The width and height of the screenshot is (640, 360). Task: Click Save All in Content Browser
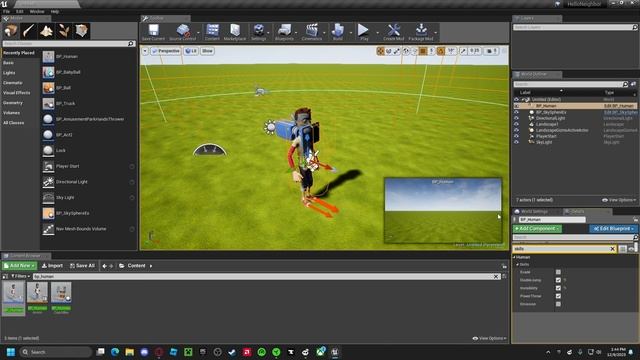82,266
